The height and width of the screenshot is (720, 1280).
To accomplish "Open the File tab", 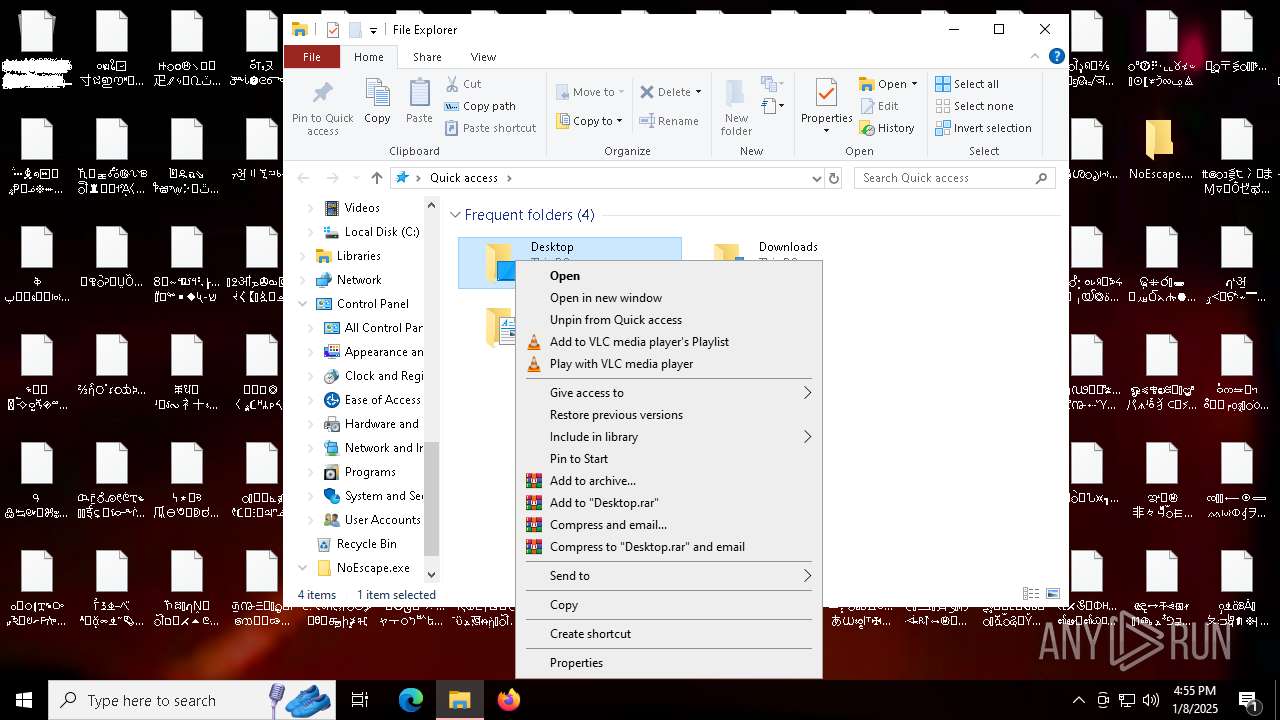I will 312,57.
